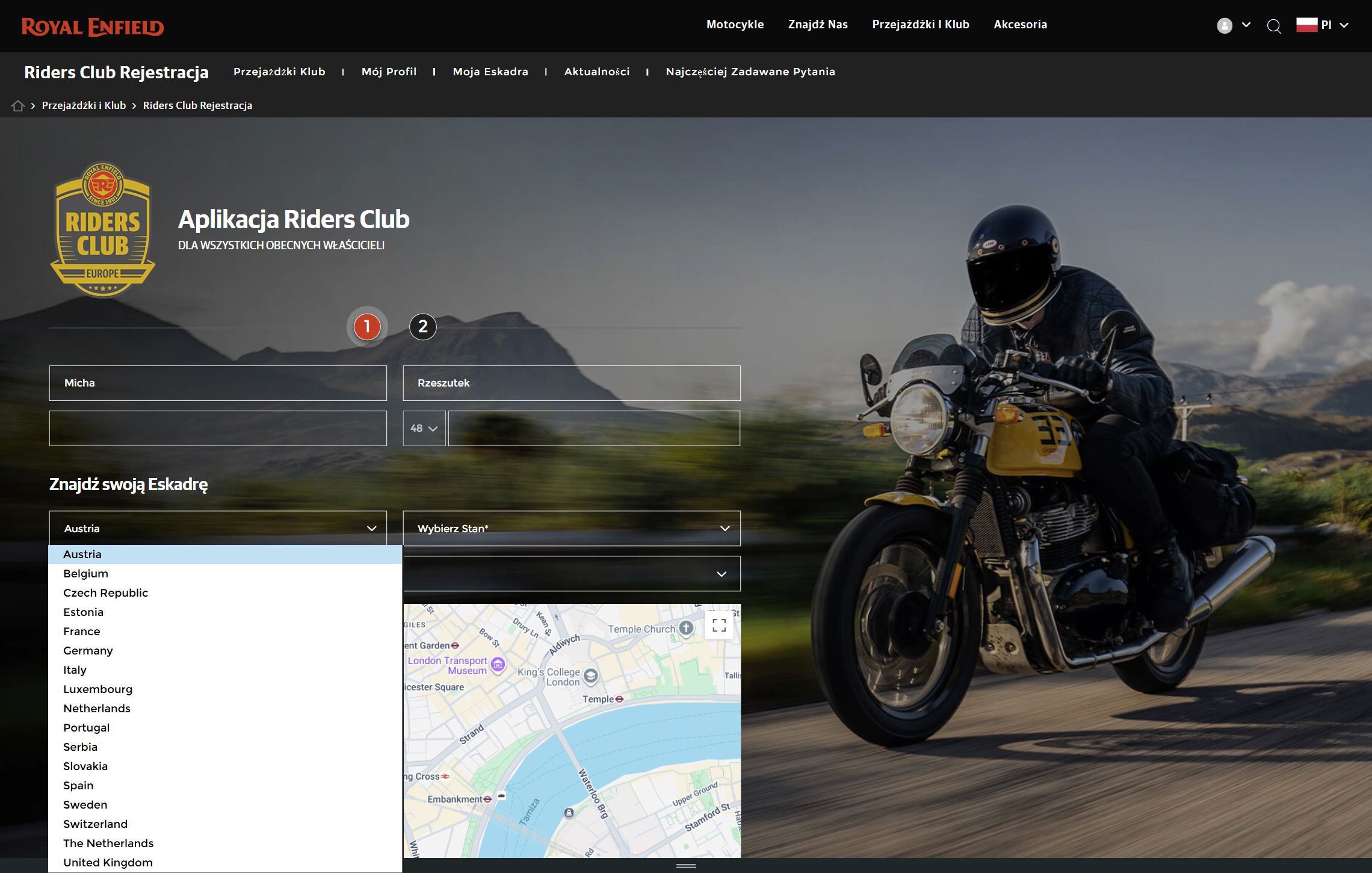
Task: Go to home via breadcrumb house icon
Action: point(18,106)
